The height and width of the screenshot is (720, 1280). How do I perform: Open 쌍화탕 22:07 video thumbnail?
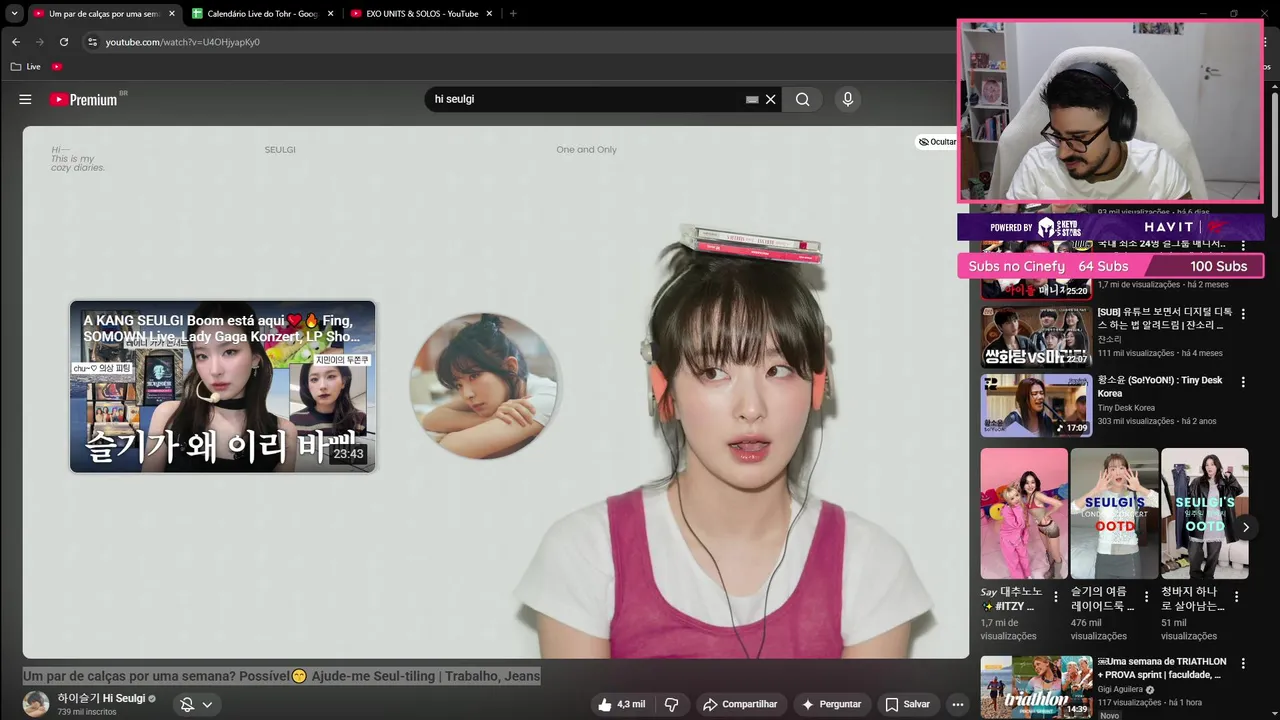click(x=1036, y=337)
